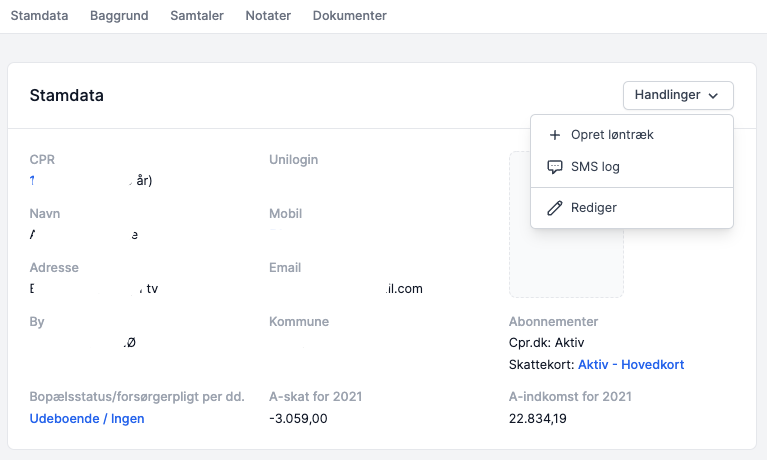Click the Adresse field label

pos(54,268)
